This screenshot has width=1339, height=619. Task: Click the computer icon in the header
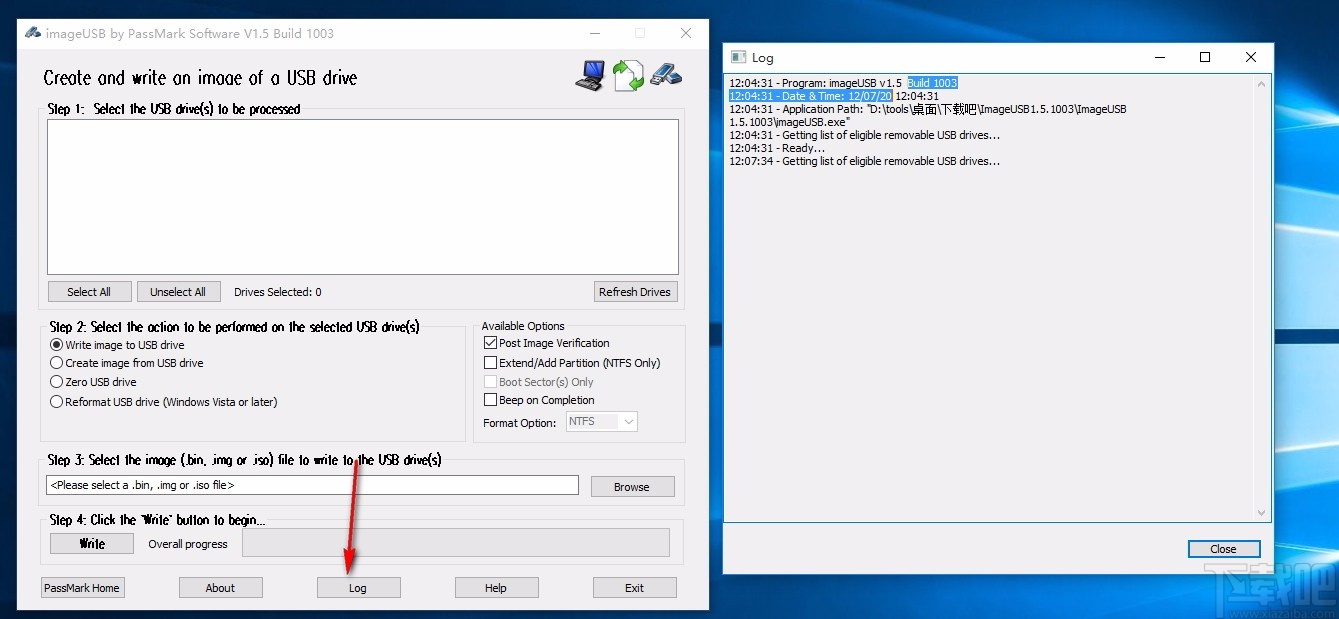coord(589,74)
